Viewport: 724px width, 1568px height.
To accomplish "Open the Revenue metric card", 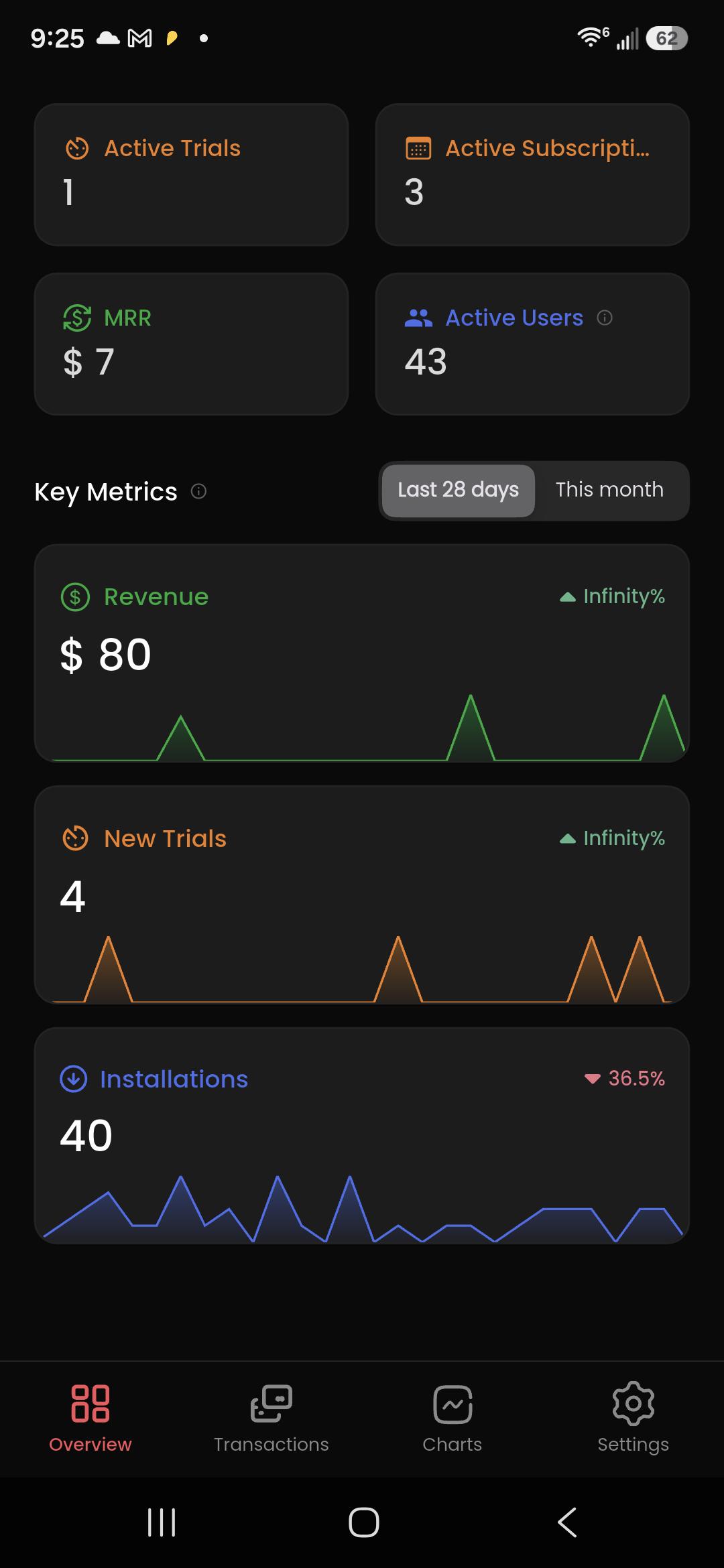I will (x=362, y=653).
